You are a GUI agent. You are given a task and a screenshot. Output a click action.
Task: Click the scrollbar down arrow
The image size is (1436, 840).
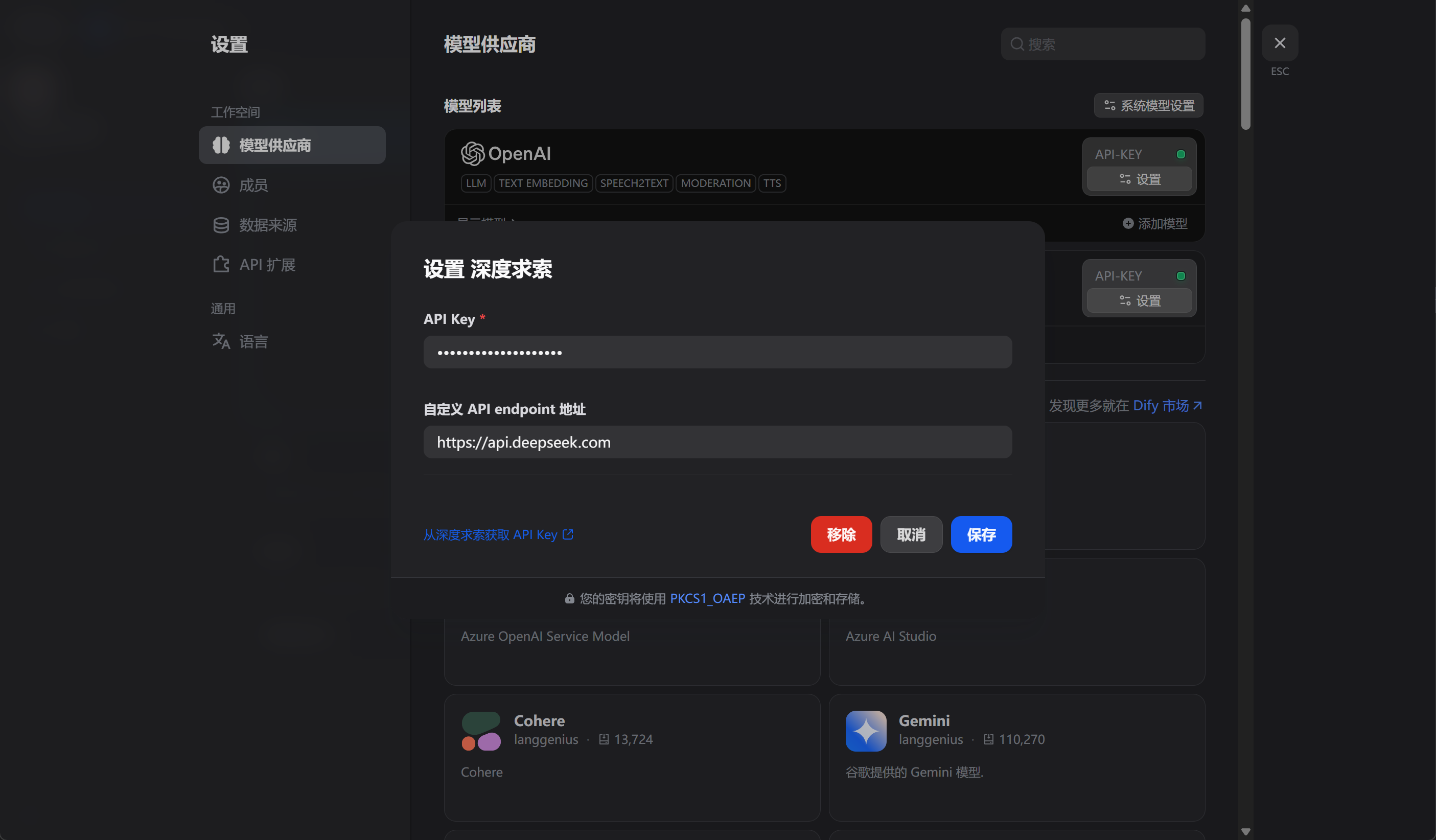coord(1246,832)
